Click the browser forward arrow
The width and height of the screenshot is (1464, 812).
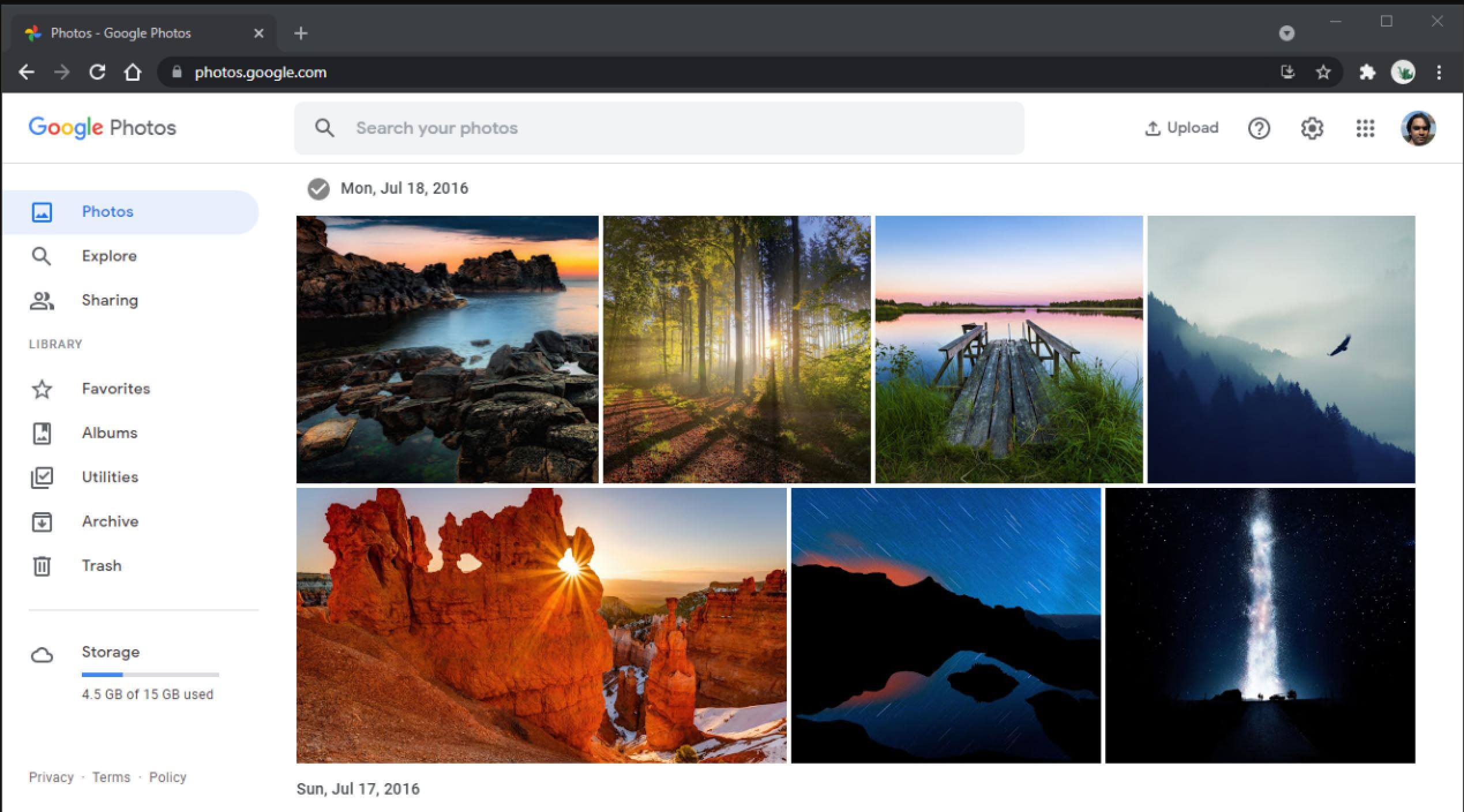(x=62, y=73)
